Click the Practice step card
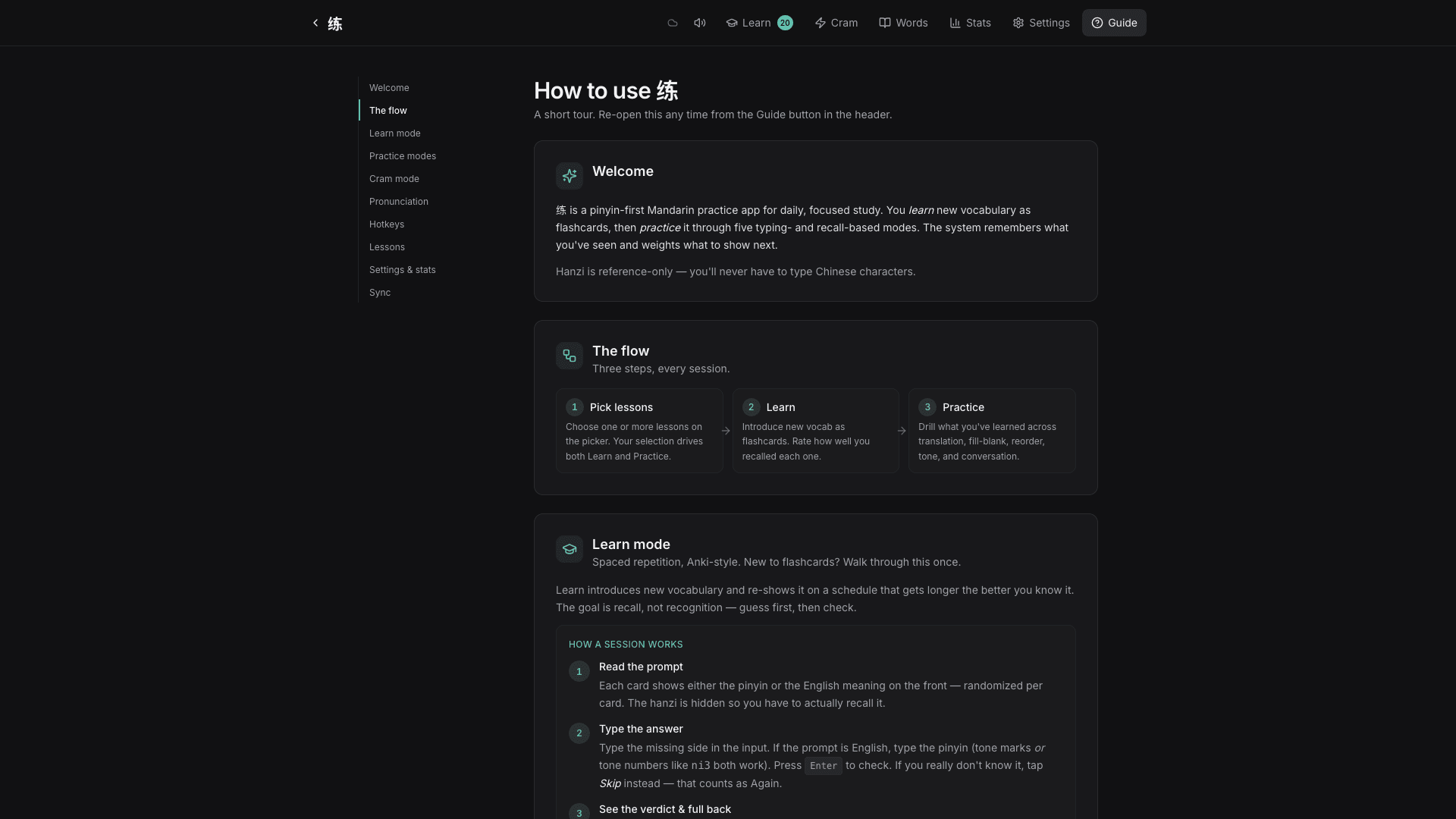 (992, 431)
